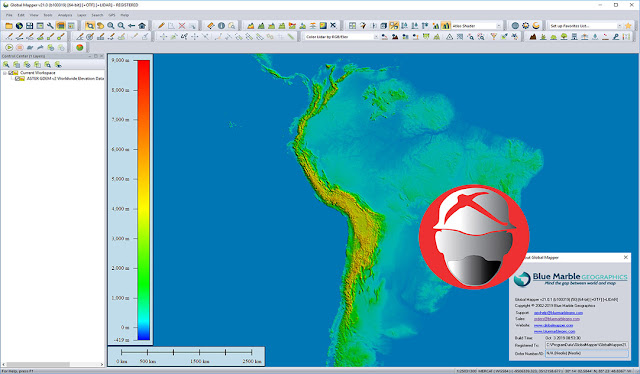Click the 3D View globe icon
640x374 pixels.
pyautogui.click(x=516, y=26)
